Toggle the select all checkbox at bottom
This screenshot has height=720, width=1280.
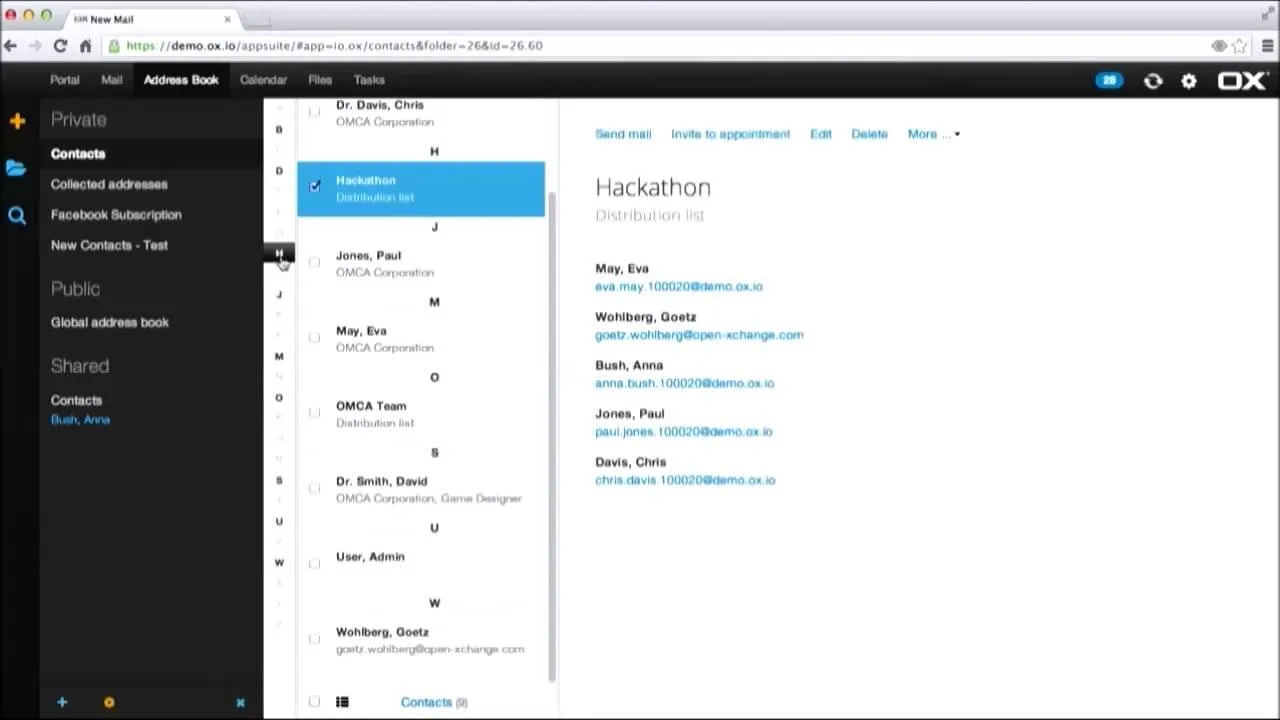315,702
